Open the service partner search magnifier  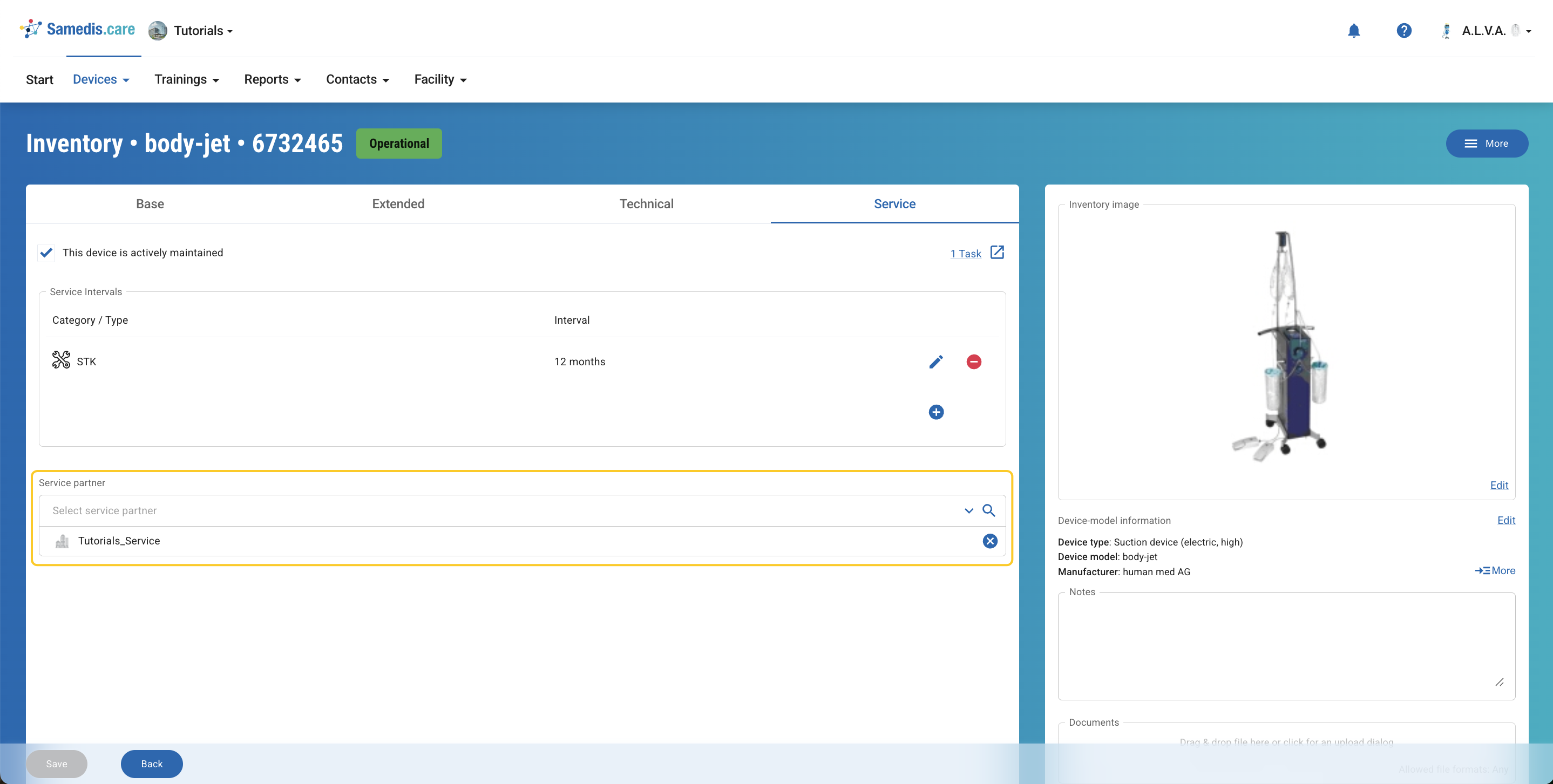coord(989,510)
